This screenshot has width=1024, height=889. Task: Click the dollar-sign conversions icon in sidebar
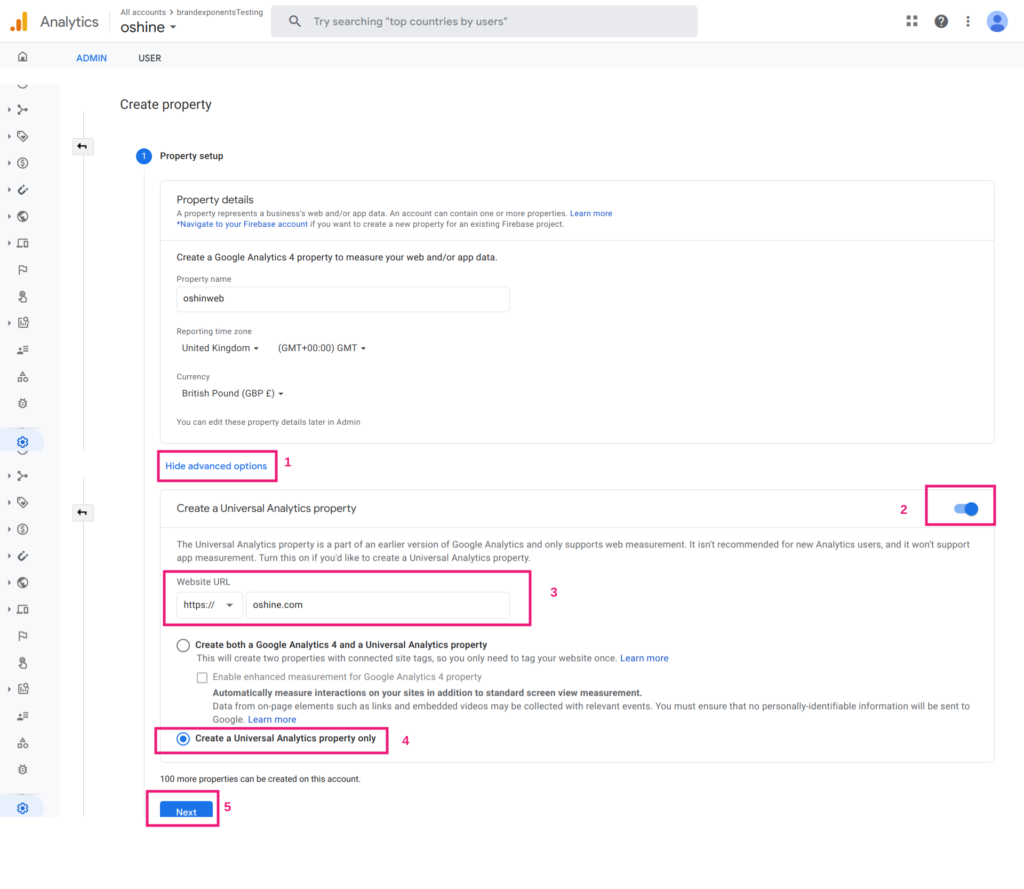pyautogui.click(x=22, y=163)
